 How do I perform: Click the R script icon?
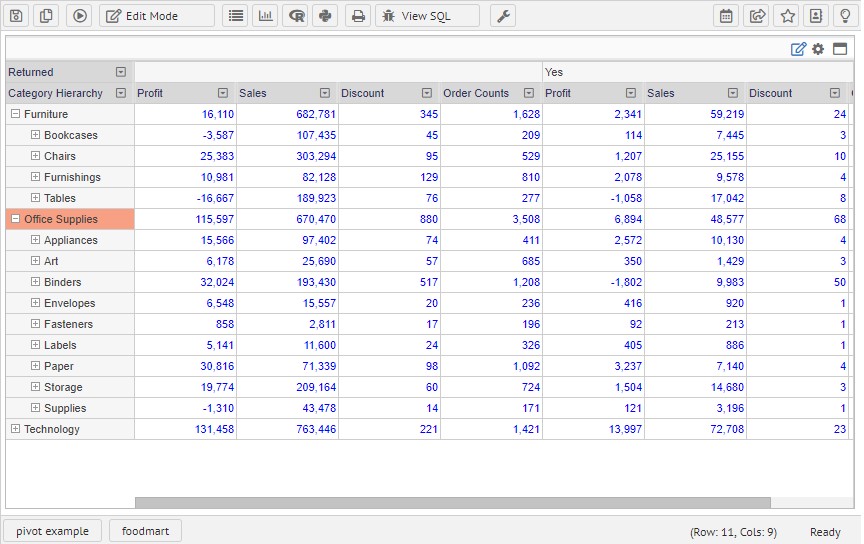coord(295,16)
